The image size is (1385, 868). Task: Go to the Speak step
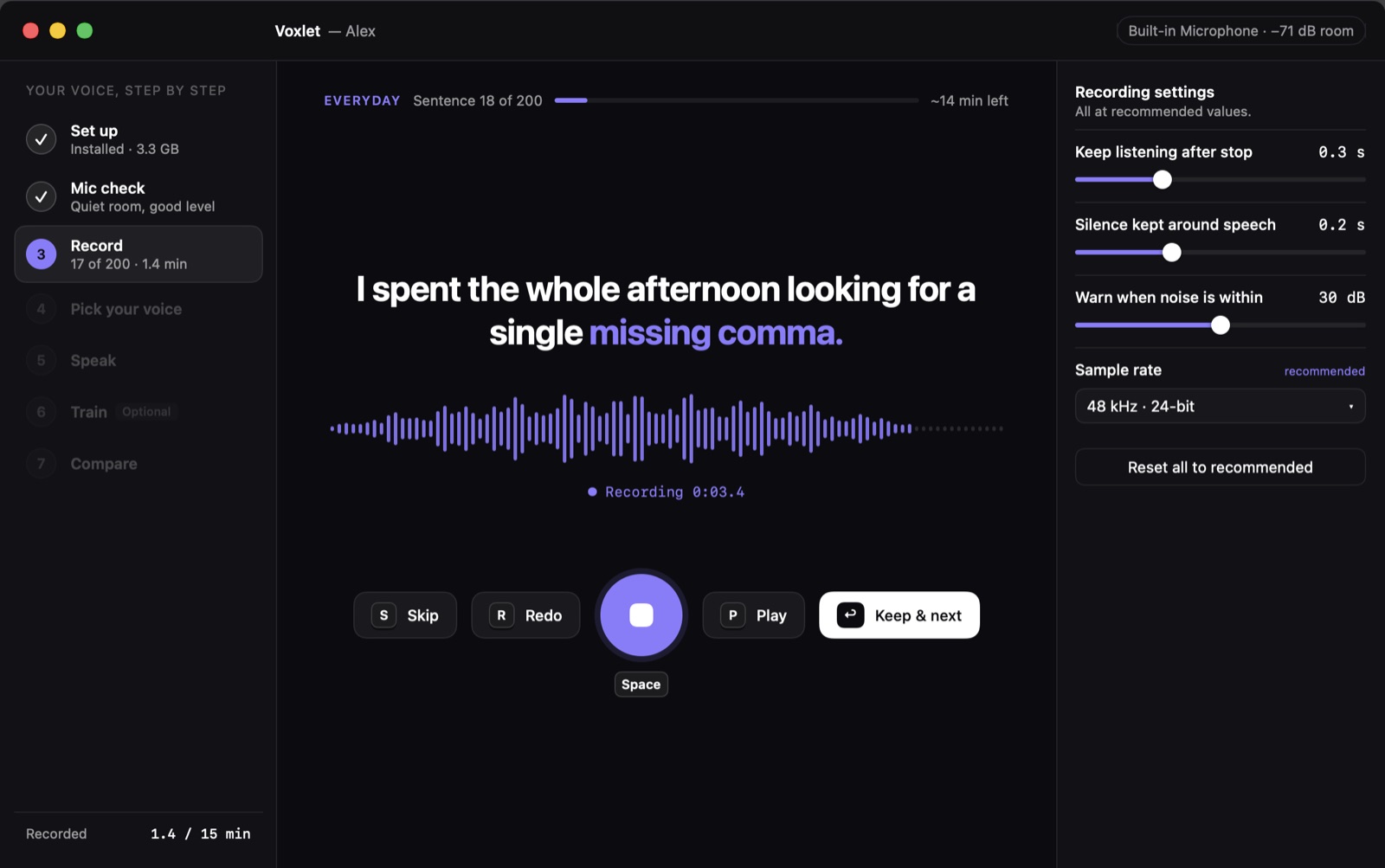coord(138,360)
